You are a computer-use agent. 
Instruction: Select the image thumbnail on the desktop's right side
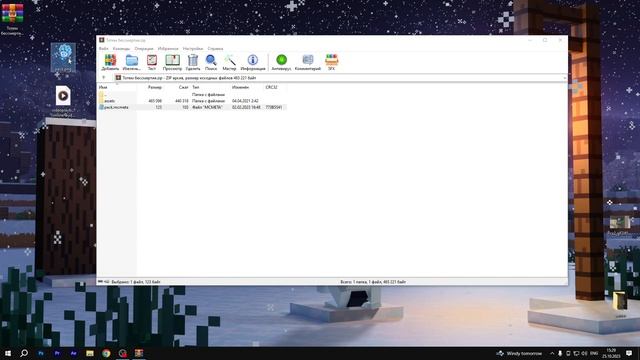[x=620, y=225]
